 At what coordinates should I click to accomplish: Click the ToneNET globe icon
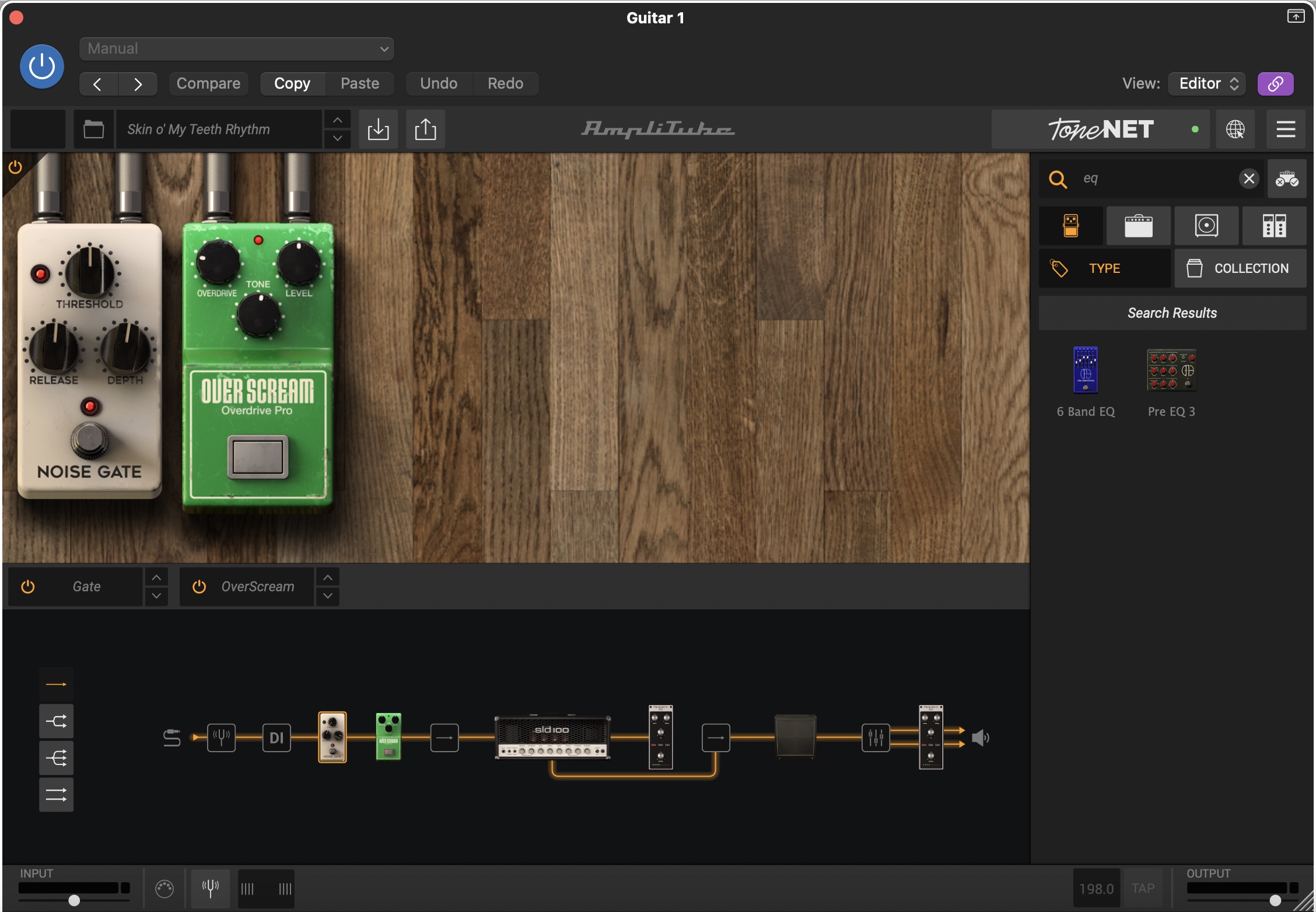pos(1235,129)
